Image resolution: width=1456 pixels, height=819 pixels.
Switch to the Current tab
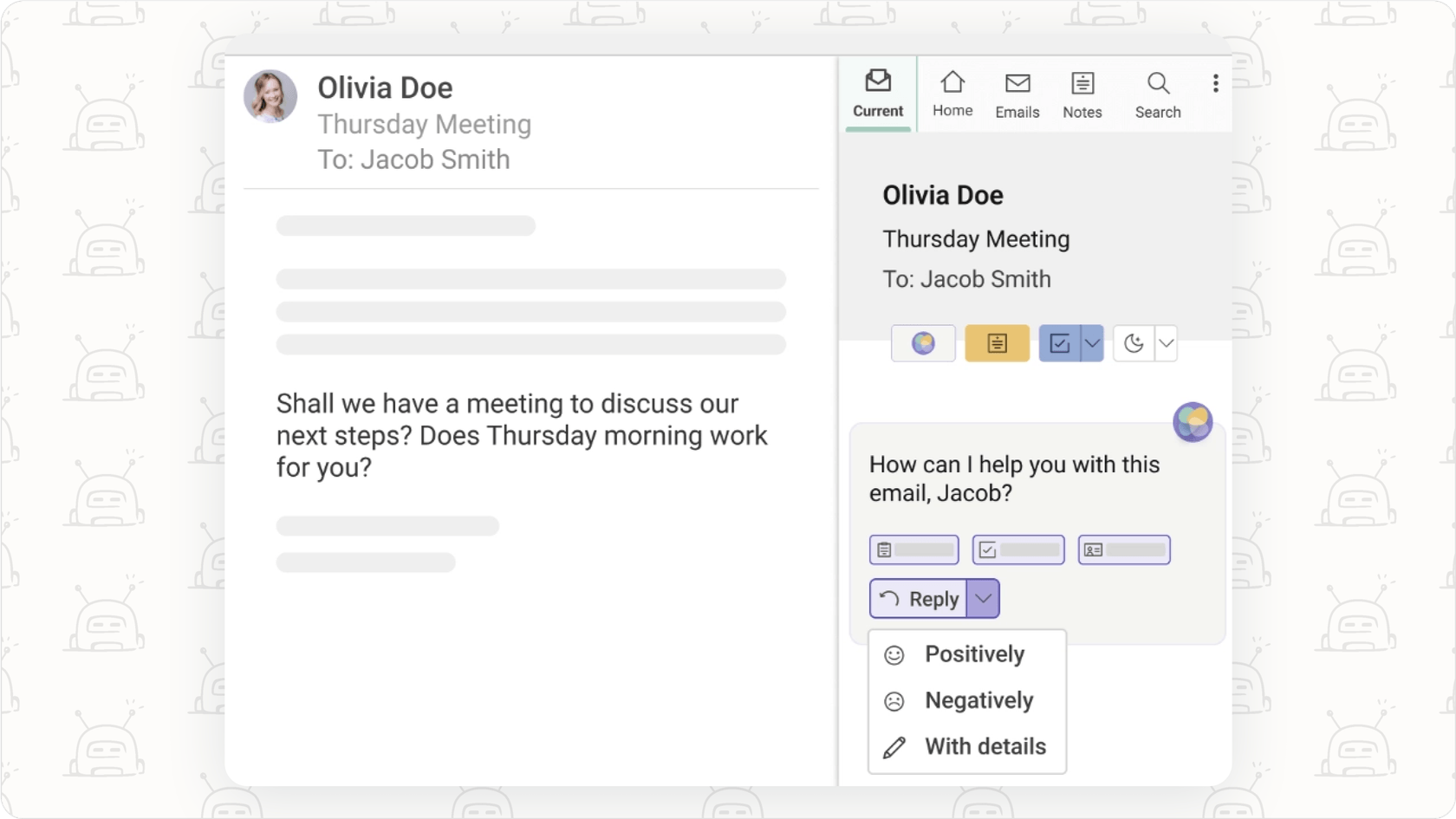(x=877, y=94)
